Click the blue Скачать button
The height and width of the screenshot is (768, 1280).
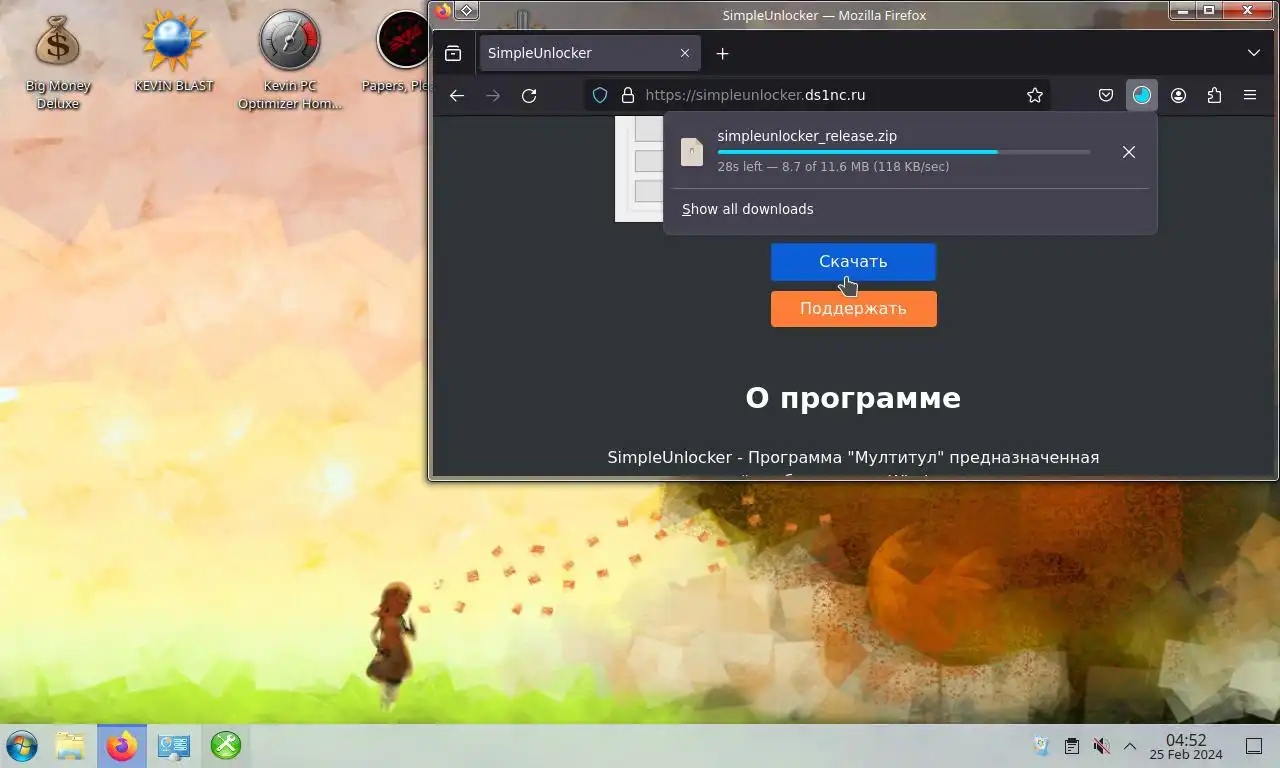[853, 262]
